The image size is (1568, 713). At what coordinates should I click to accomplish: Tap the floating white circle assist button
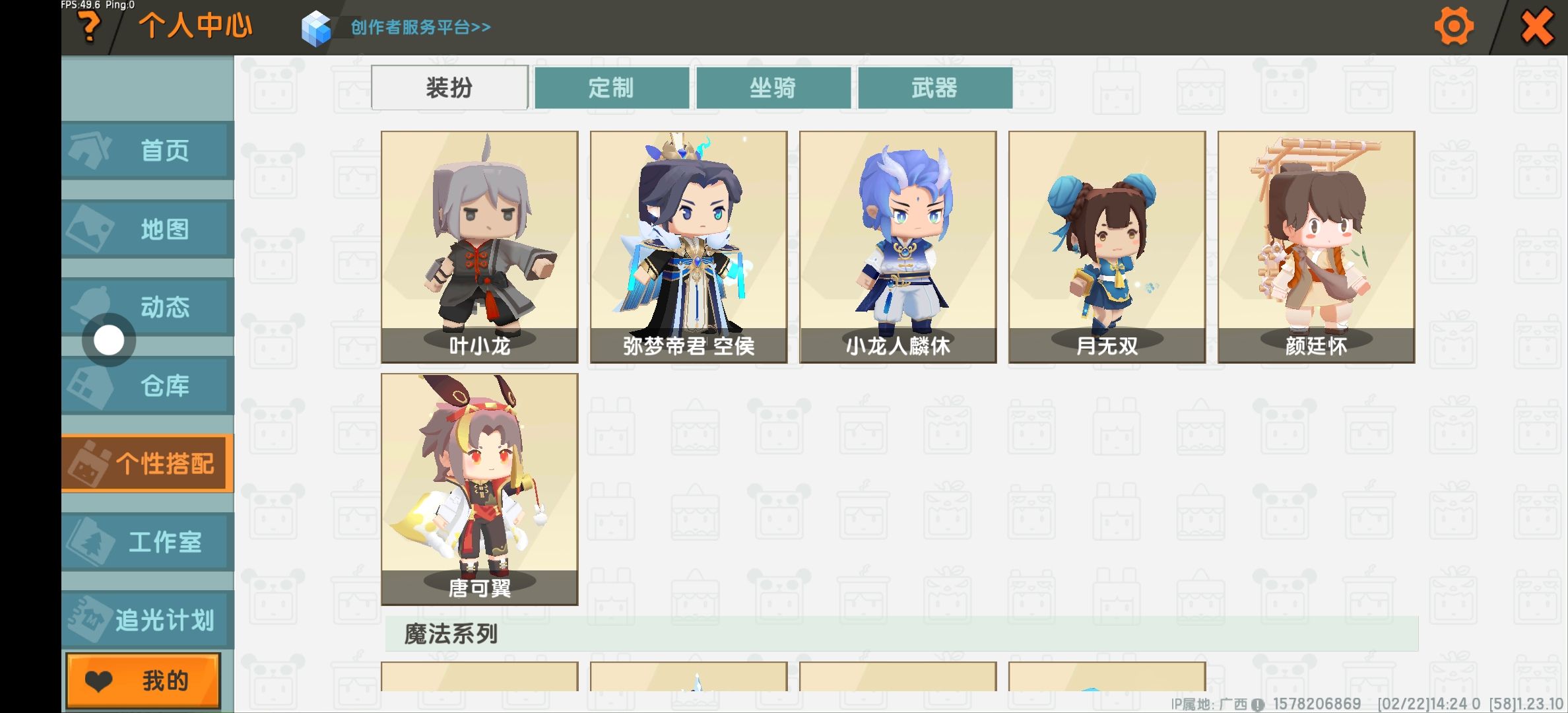click(109, 341)
